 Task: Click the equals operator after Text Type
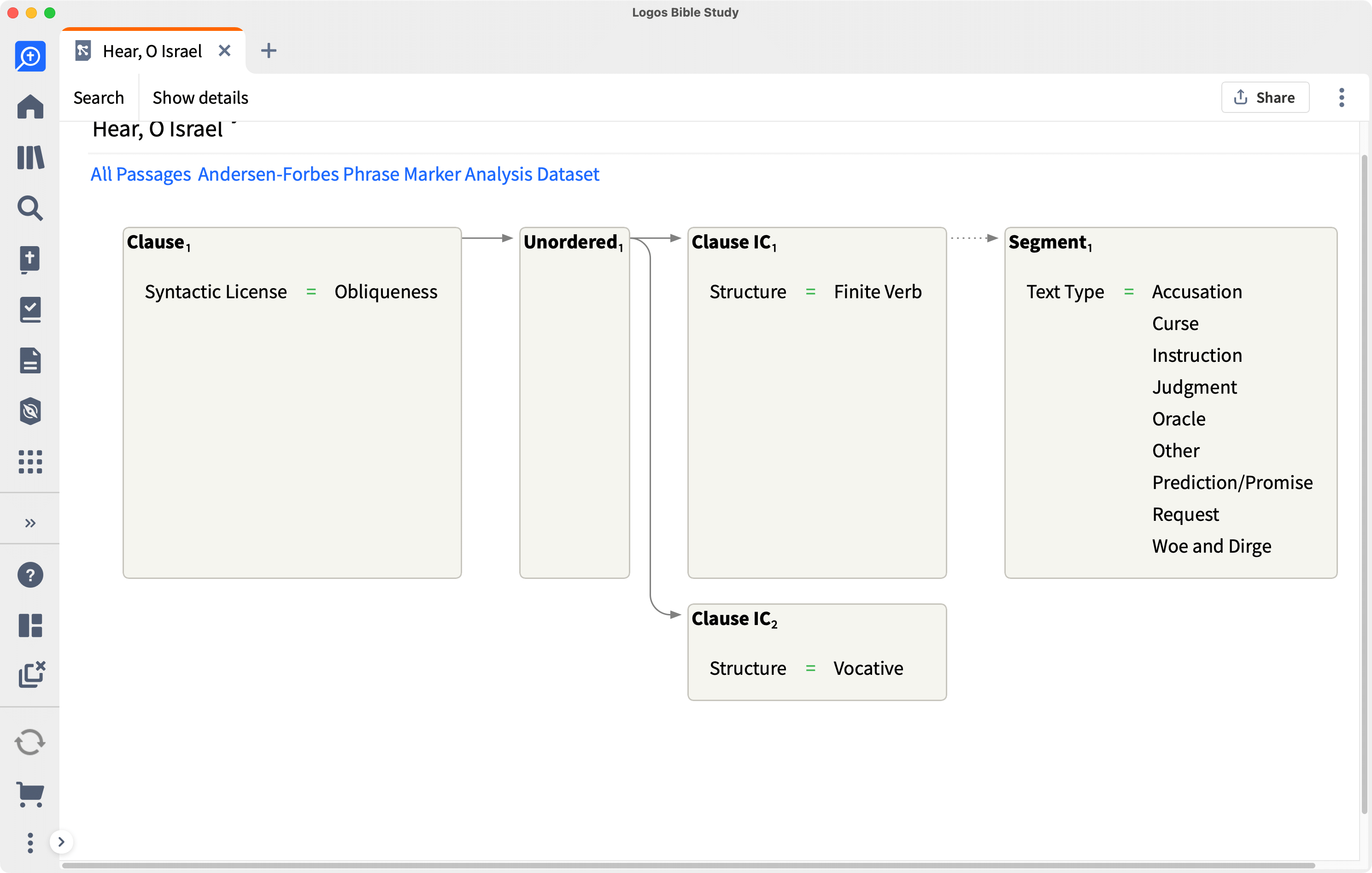point(1129,291)
